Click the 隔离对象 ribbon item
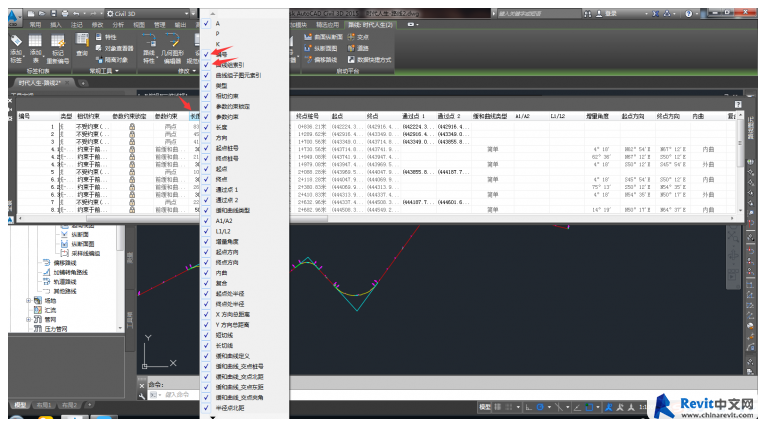The width and height of the screenshot is (764, 427). (112, 59)
